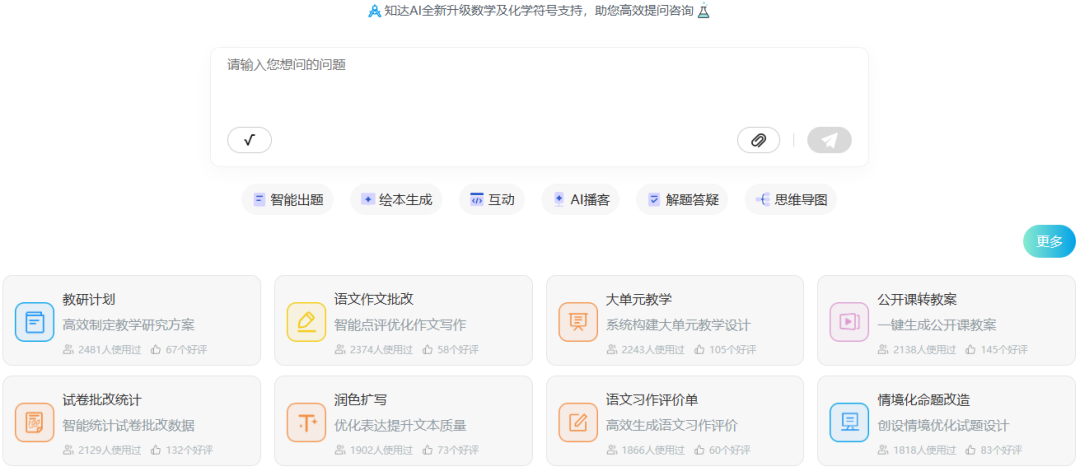Click the 系统构建大单元教学设计 description
1080x476 pixels.
678,324
